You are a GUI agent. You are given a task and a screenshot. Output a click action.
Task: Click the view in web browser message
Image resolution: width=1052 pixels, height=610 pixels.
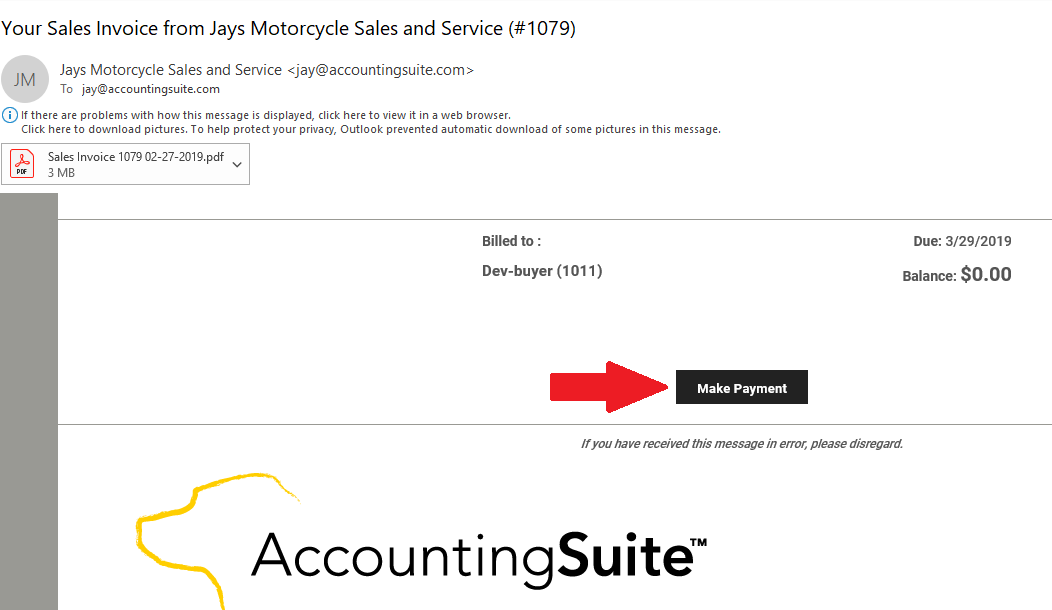(266, 115)
